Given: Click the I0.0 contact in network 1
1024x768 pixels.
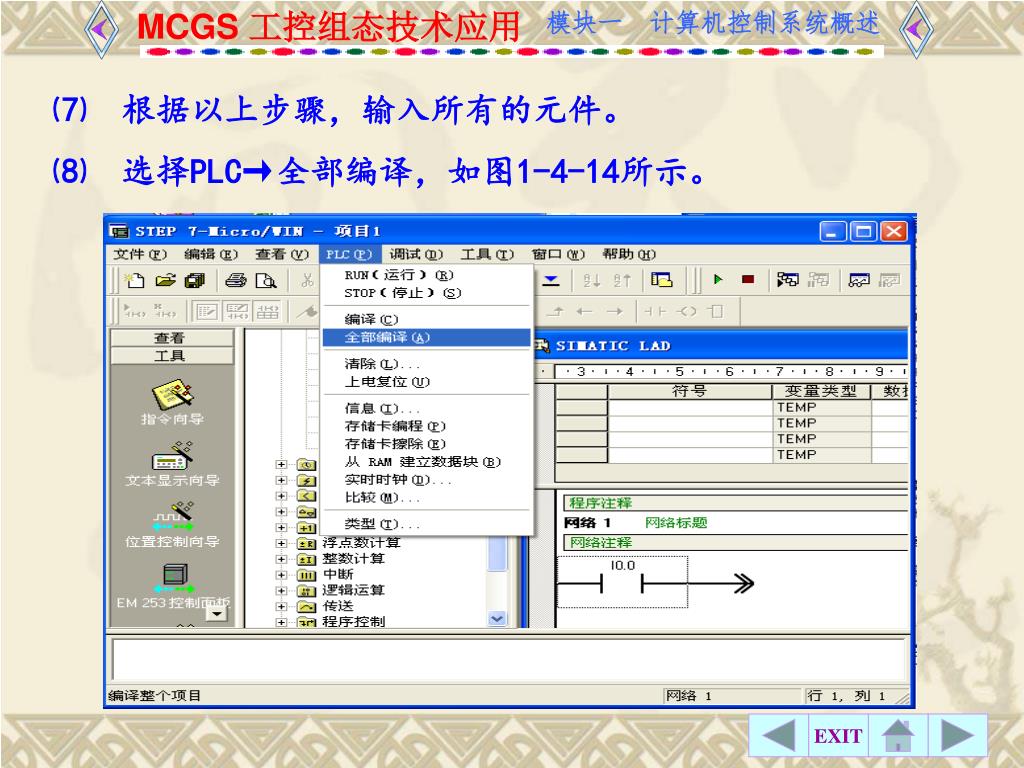Looking at the screenshot, I should click(622, 582).
